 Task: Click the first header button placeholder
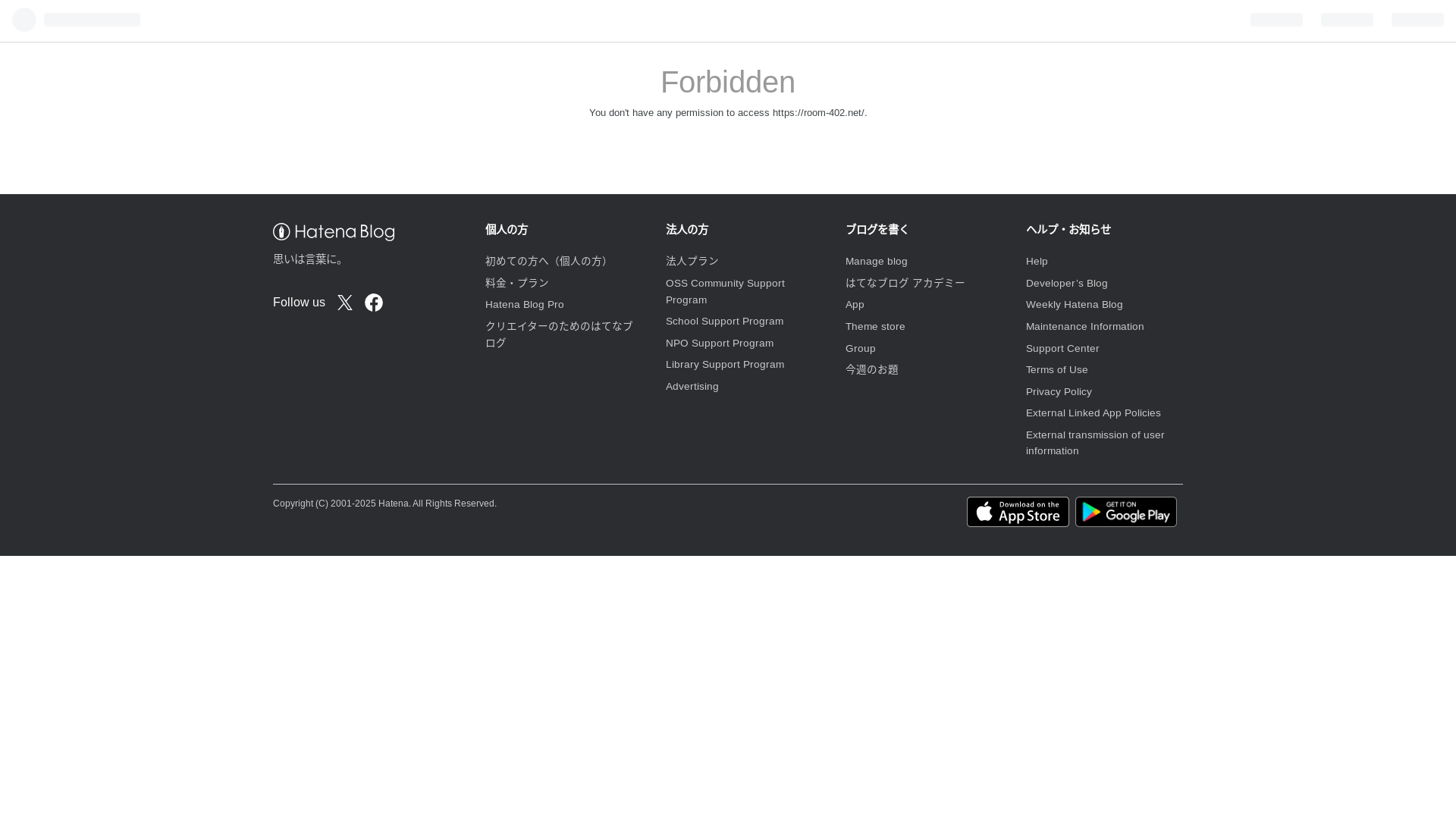pos(1276,20)
